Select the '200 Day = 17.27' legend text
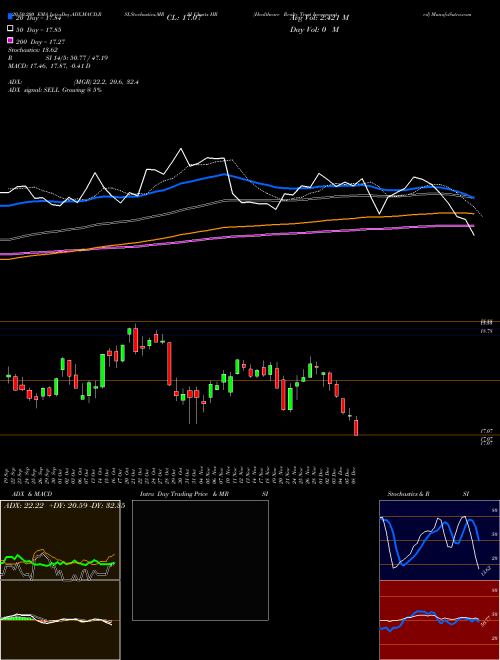The image size is (500, 660). pyautogui.click(x=40, y=42)
